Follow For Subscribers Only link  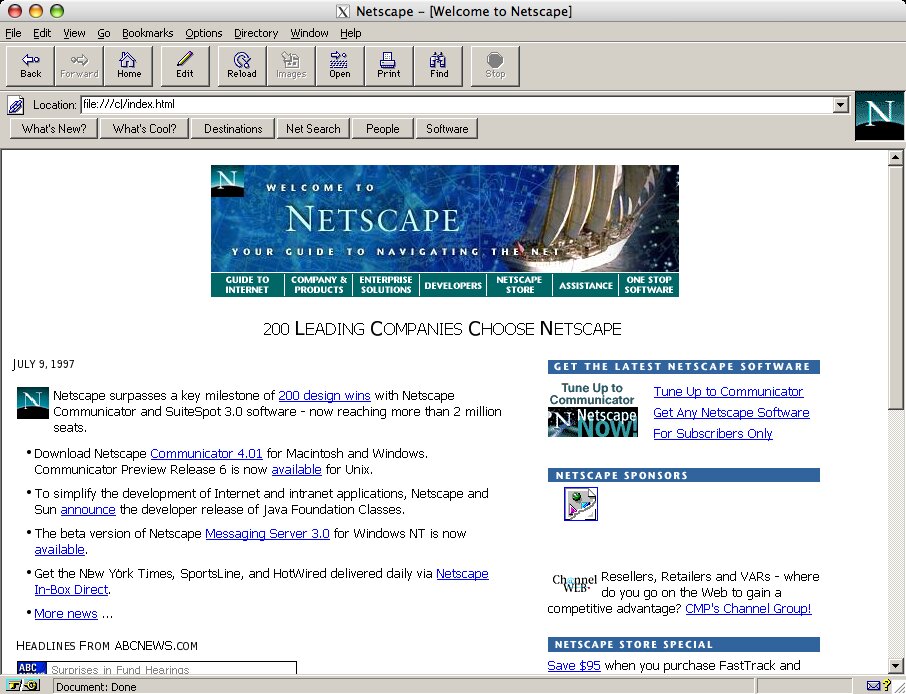[713, 433]
